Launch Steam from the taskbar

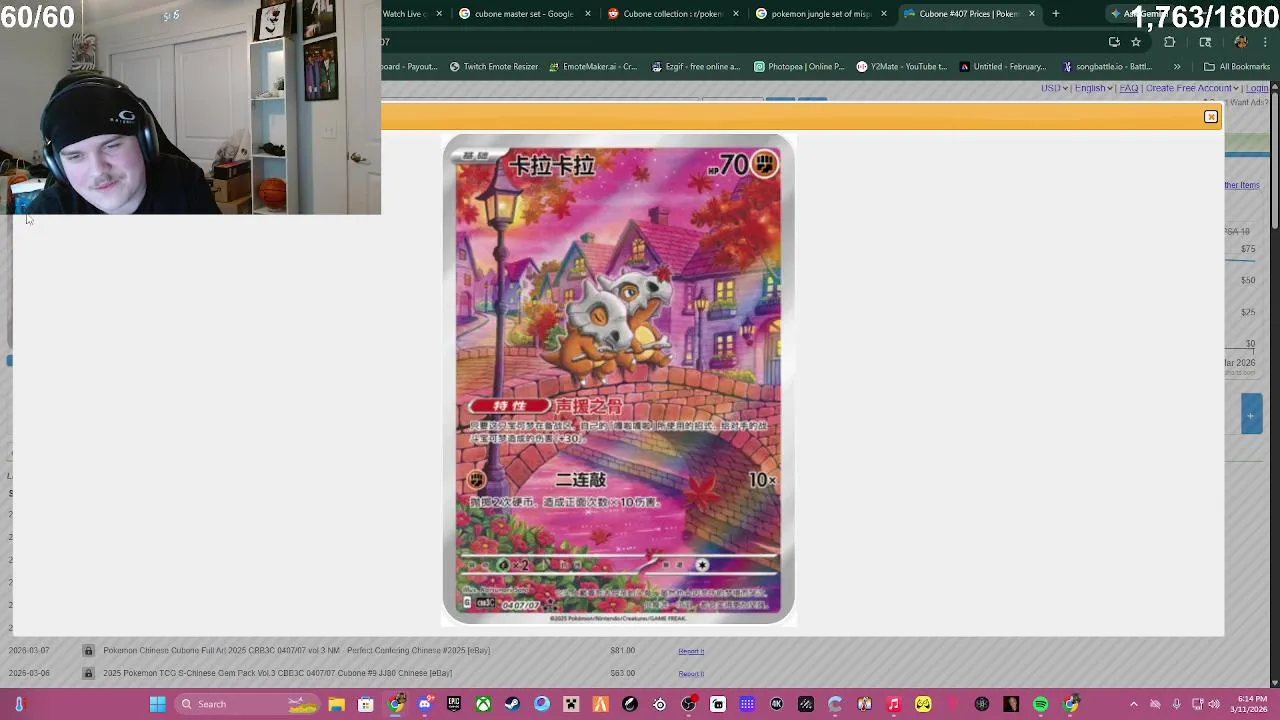(x=513, y=704)
